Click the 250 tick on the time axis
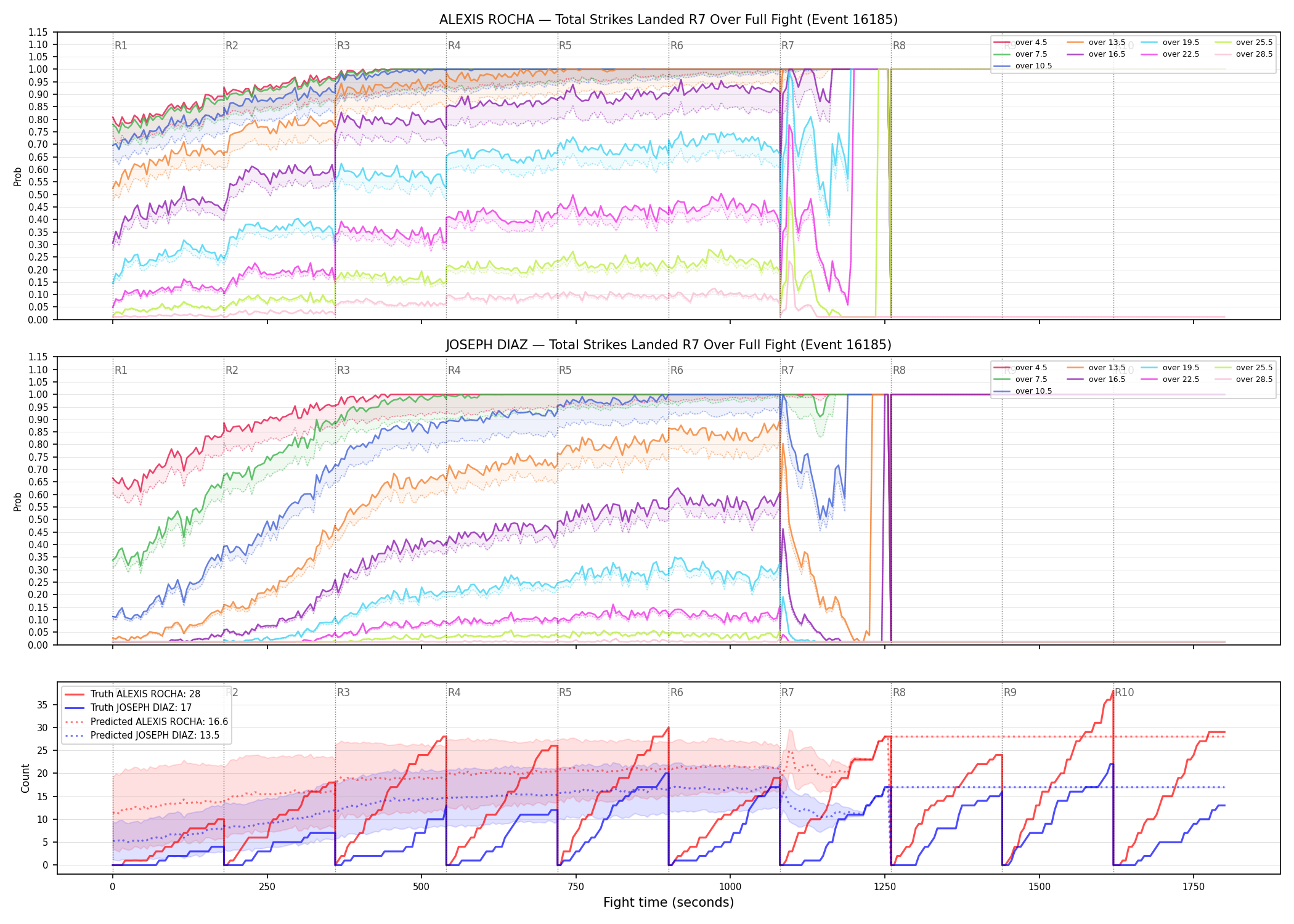Viewport: 1294px width, 924px height. pos(267,887)
